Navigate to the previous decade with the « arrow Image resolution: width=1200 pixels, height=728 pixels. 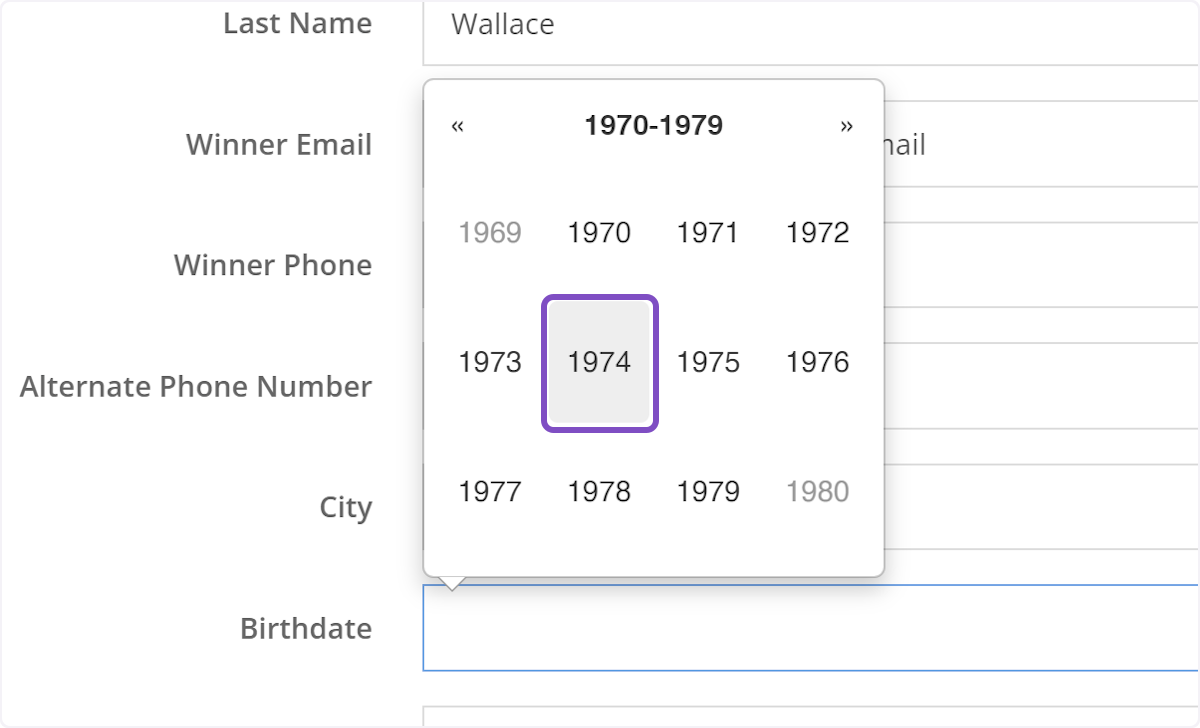click(x=457, y=126)
